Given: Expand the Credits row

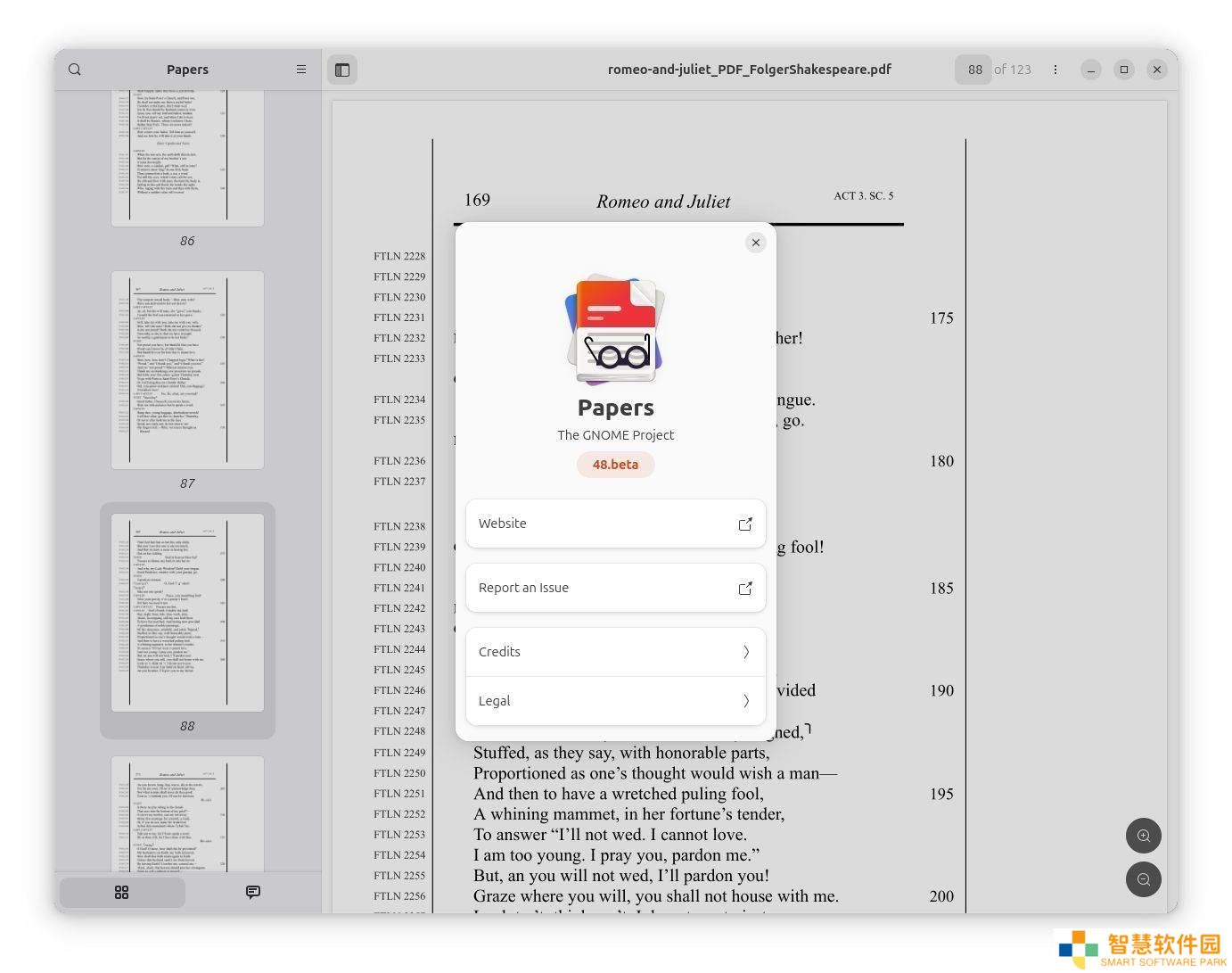Looking at the screenshot, I should [x=616, y=652].
